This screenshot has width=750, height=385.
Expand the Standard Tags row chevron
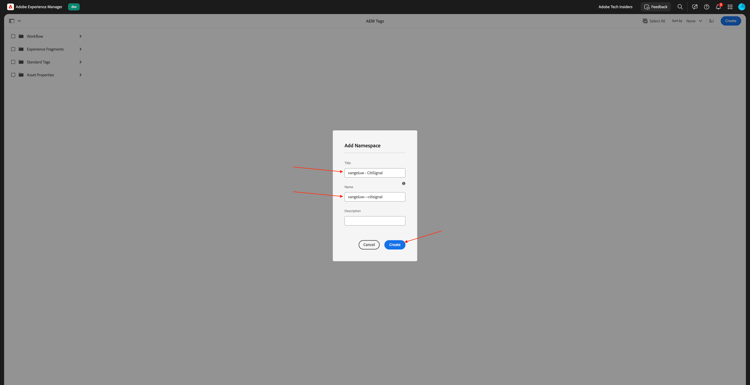click(80, 62)
